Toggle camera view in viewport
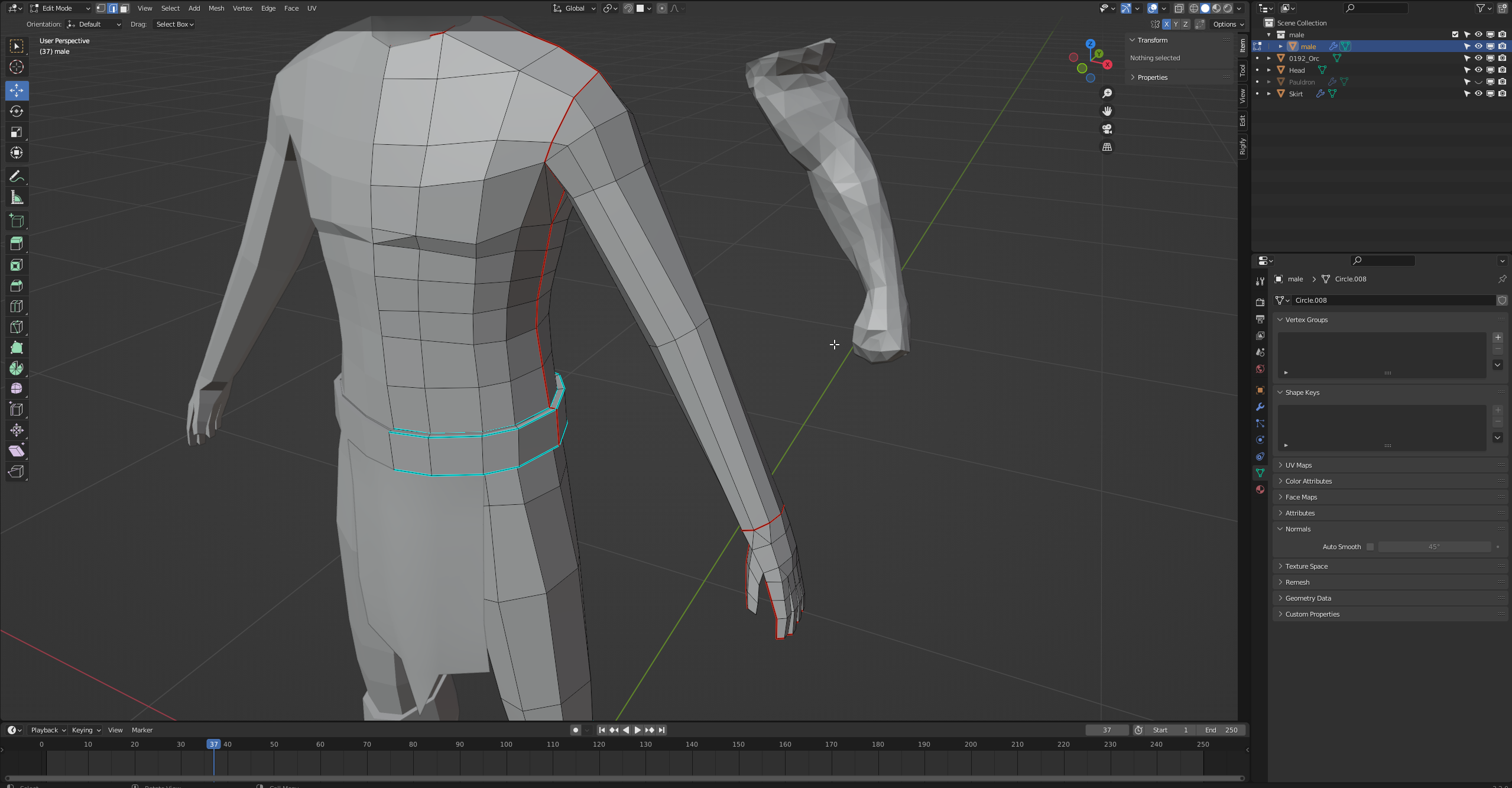This screenshot has height=788, width=1512. 1107,129
